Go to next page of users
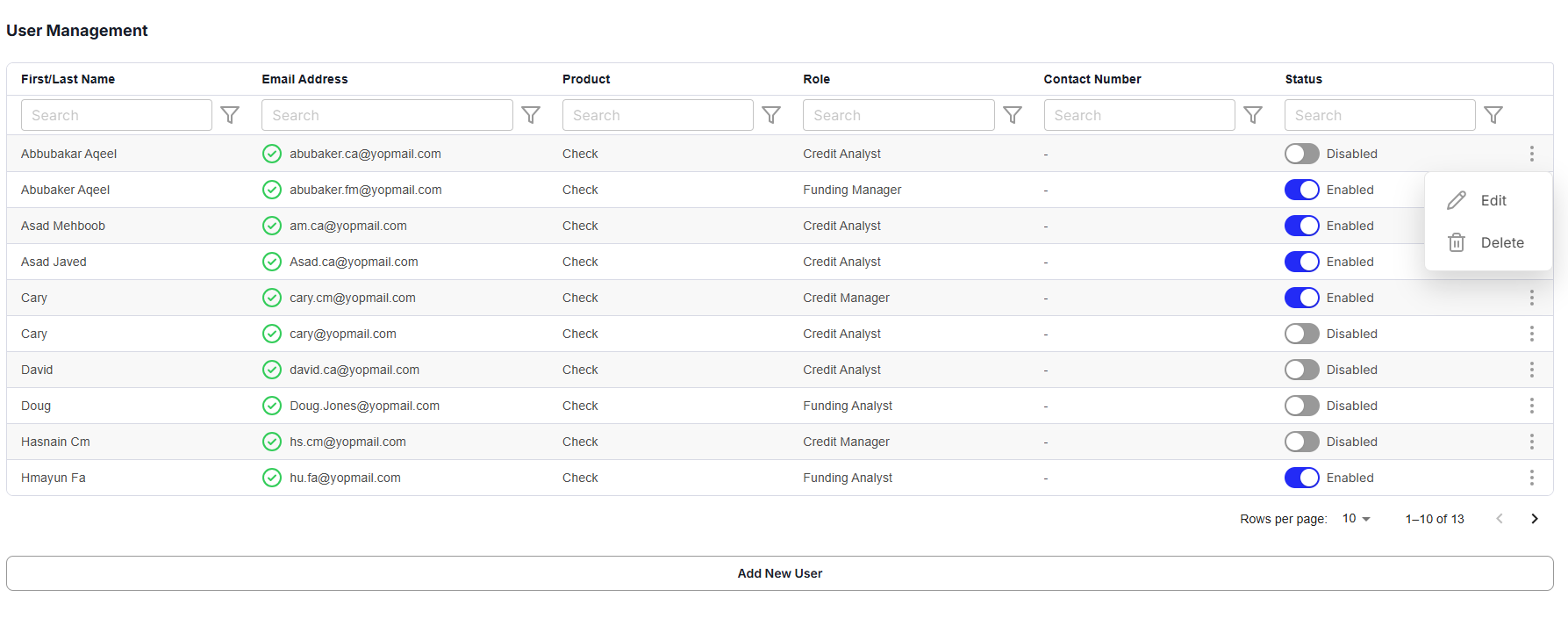Screen dimensions: 1568x633 (1535, 519)
